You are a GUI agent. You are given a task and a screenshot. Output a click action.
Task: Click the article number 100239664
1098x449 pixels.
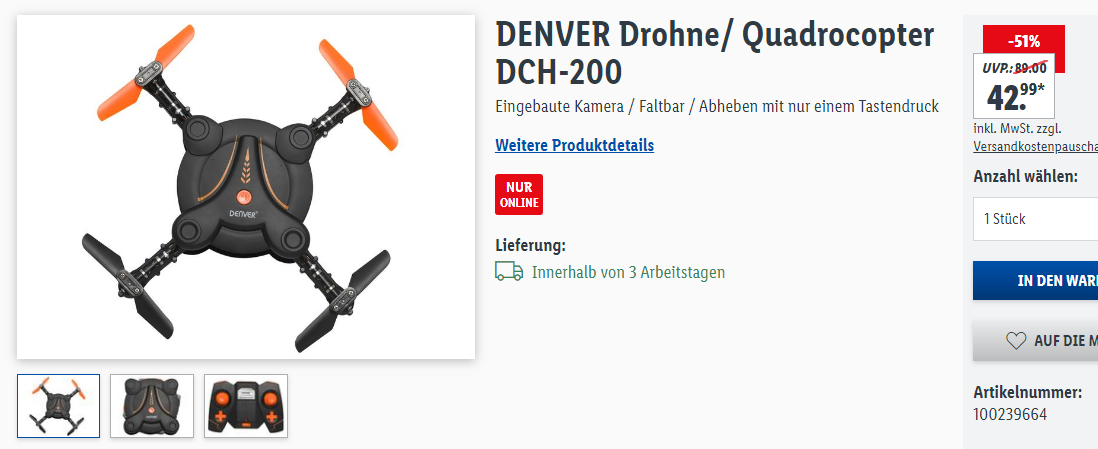click(1010, 415)
